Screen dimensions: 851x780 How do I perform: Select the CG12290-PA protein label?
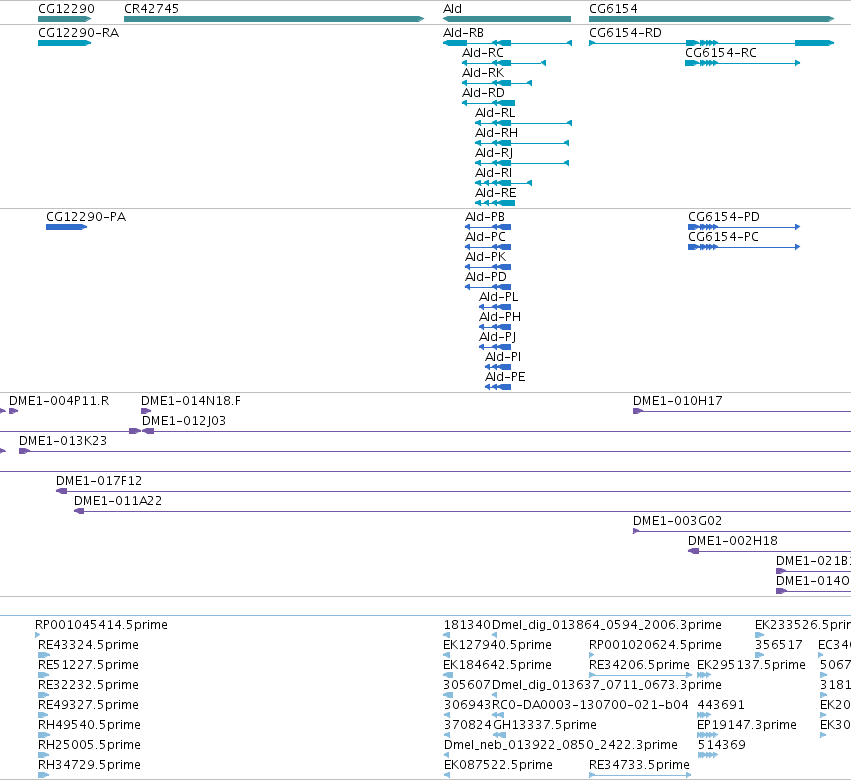[86, 217]
